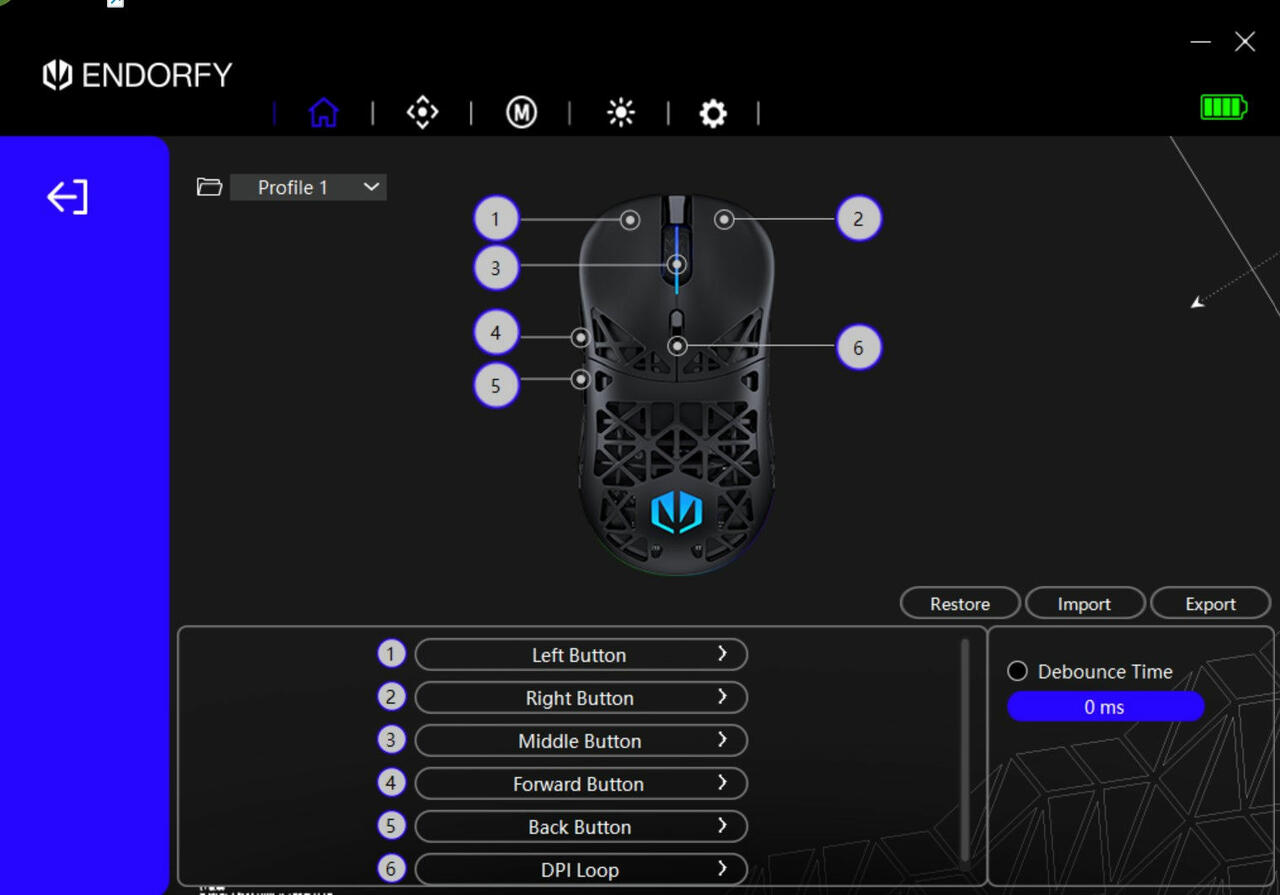Image resolution: width=1280 pixels, height=895 pixels.
Task: Select mouse button marker 6 on diagram
Action: tap(858, 348)
